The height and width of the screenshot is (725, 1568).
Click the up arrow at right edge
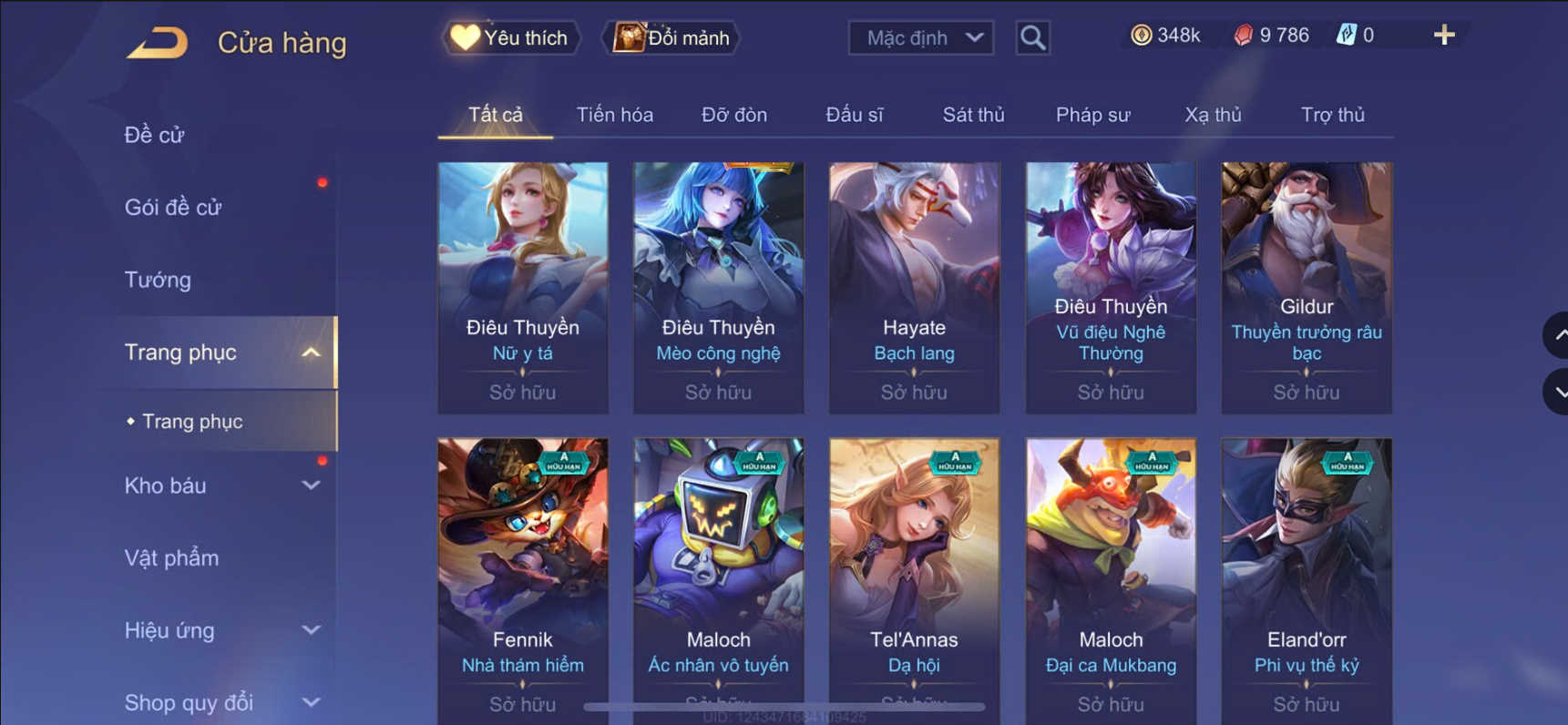coord(1556,334)
